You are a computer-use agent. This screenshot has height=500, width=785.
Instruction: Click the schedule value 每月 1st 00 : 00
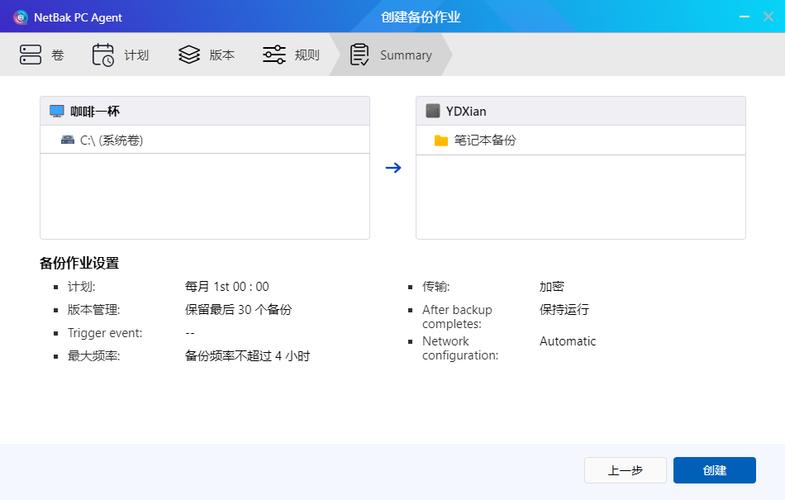227,286
